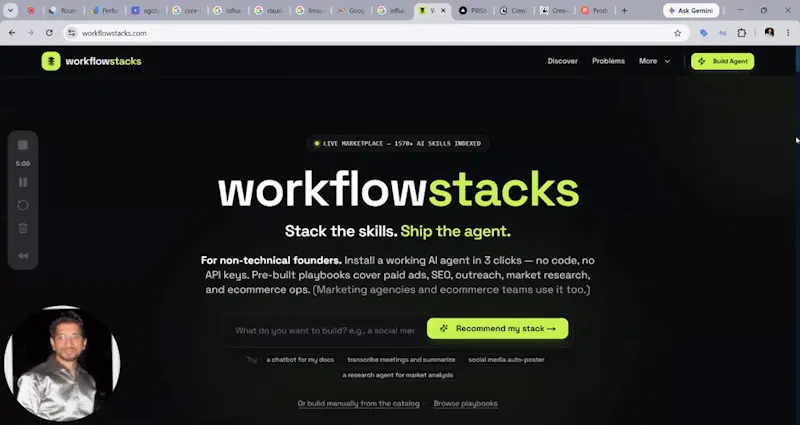
Task: Open 'Or build manually from the catalog' link
Action: (x=359, y=404)
